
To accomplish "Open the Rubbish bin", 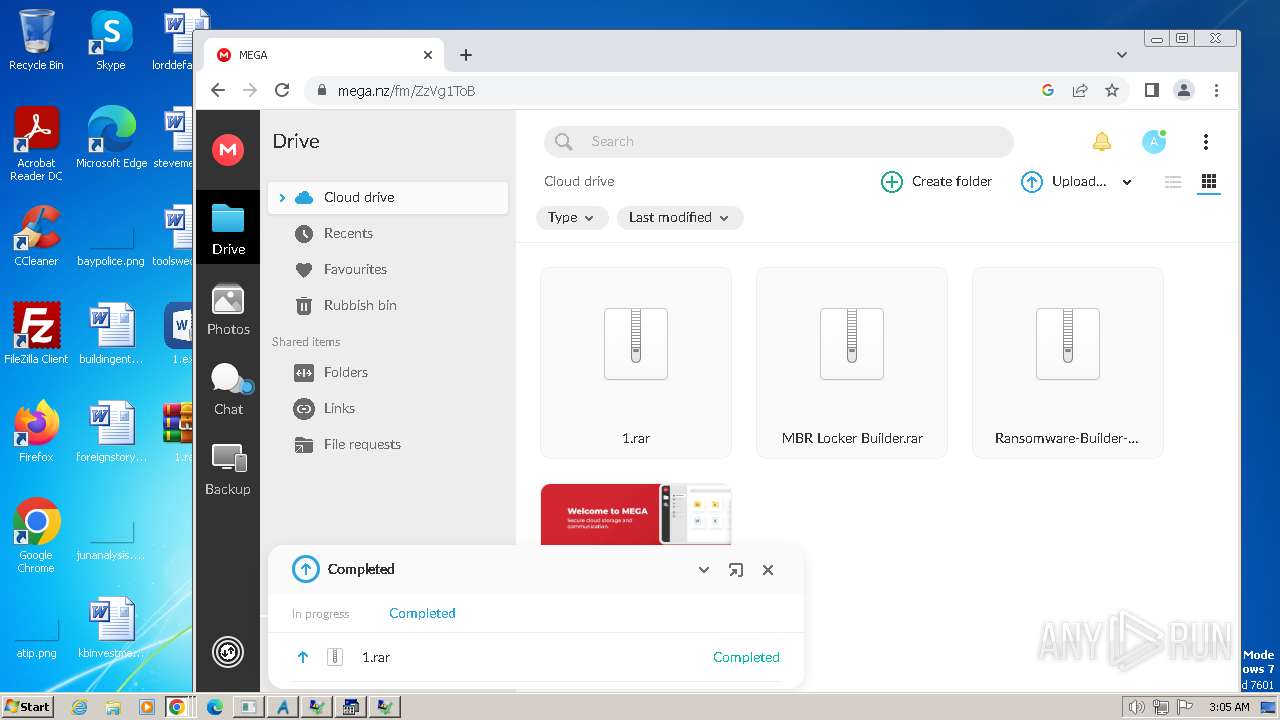I will point(360,305).
